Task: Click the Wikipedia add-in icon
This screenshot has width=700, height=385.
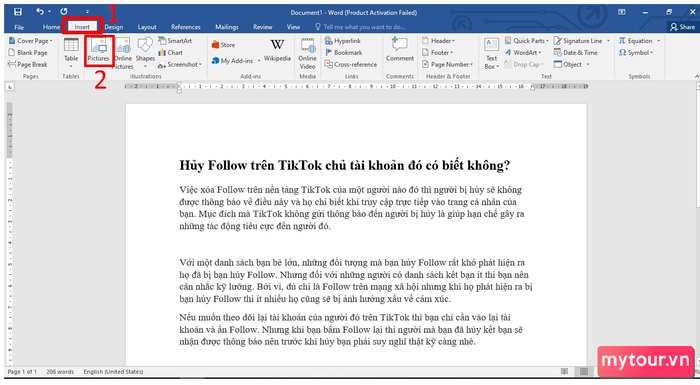Action: [x=277, y=50]
